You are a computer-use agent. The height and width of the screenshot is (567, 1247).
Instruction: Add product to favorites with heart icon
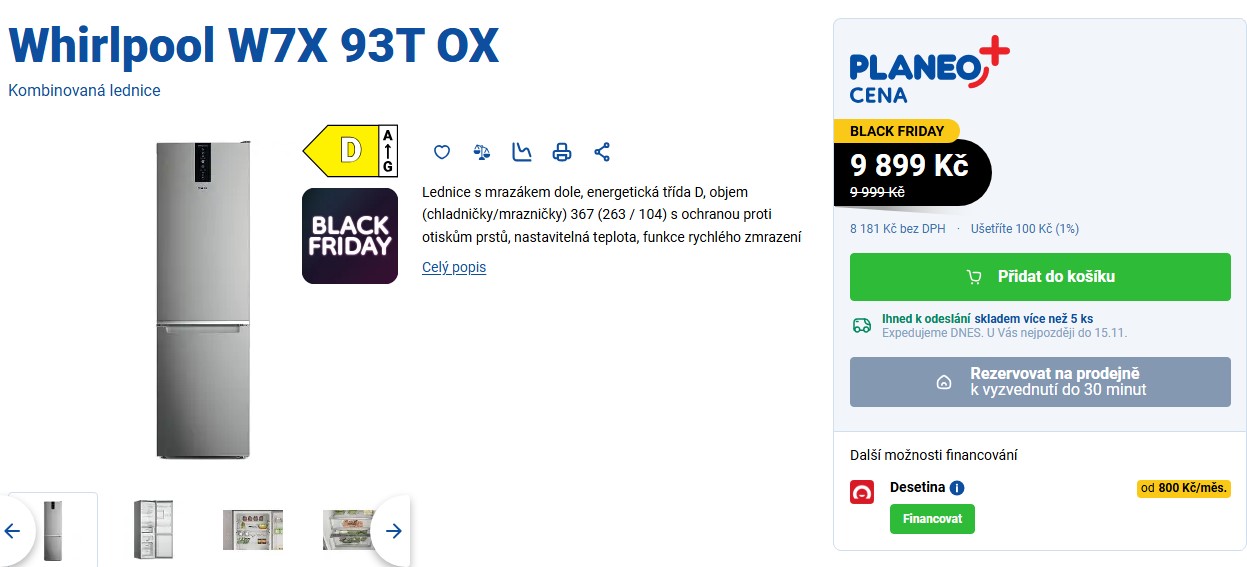[x=442, y=152]
